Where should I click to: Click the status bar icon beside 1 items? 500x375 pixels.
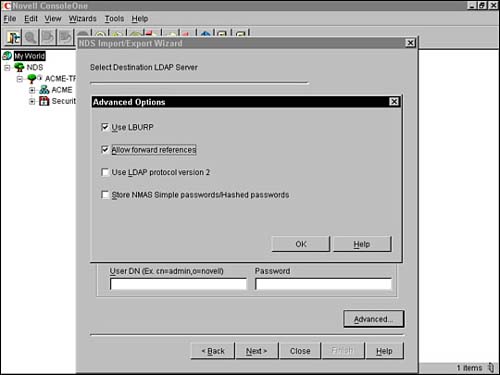(x=491, y=368)
